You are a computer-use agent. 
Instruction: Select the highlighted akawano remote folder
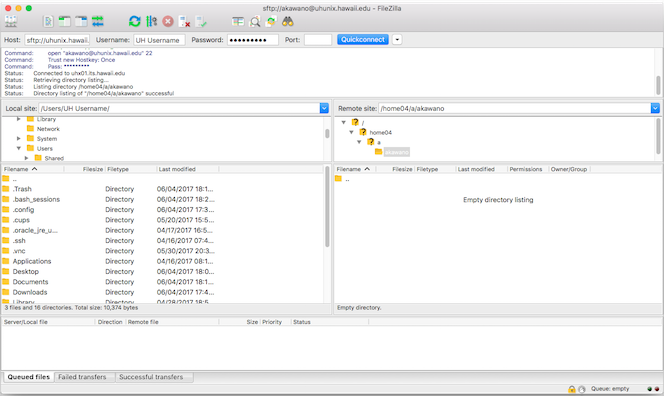pos(396,152)
